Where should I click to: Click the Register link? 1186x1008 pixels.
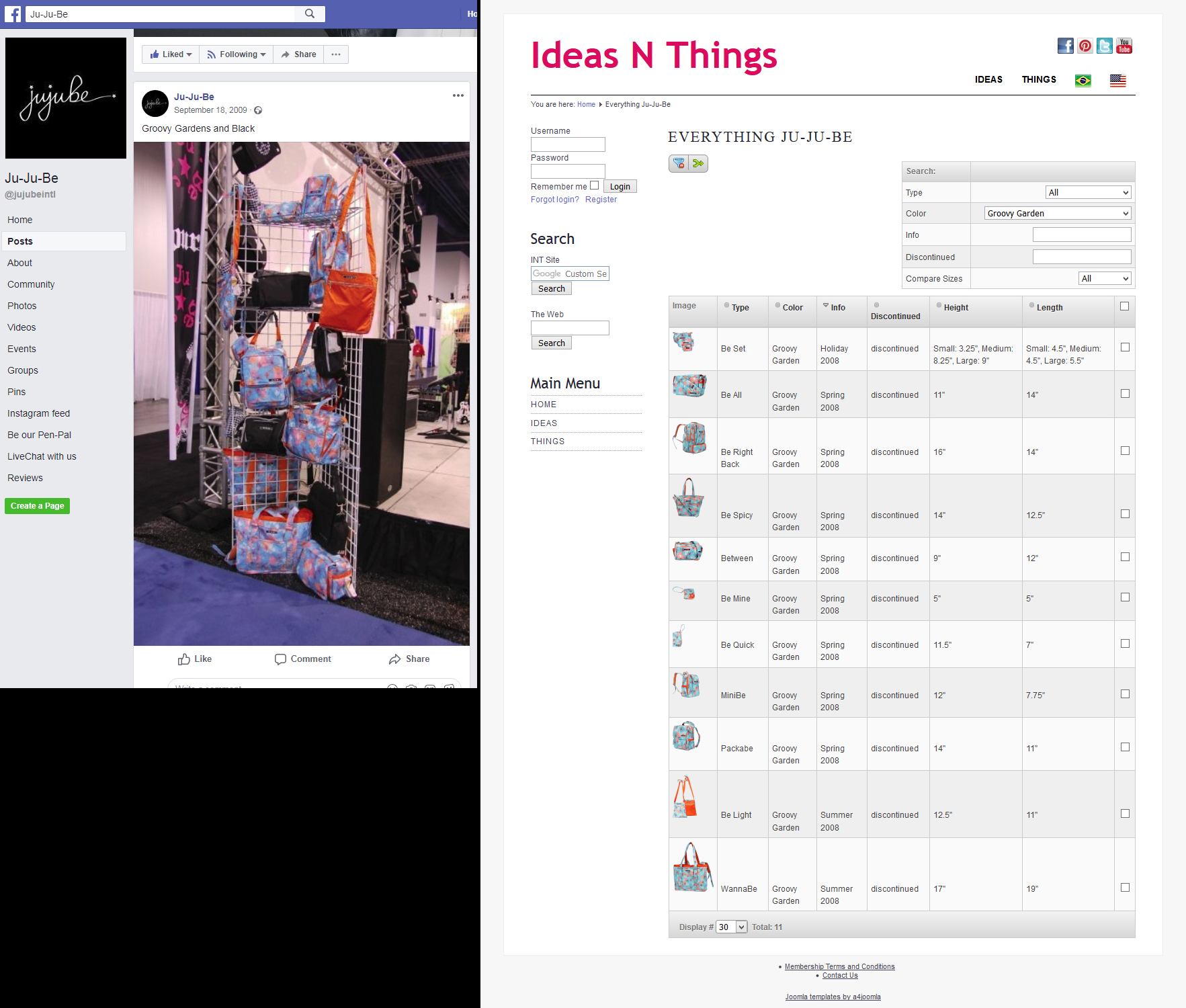601,200
